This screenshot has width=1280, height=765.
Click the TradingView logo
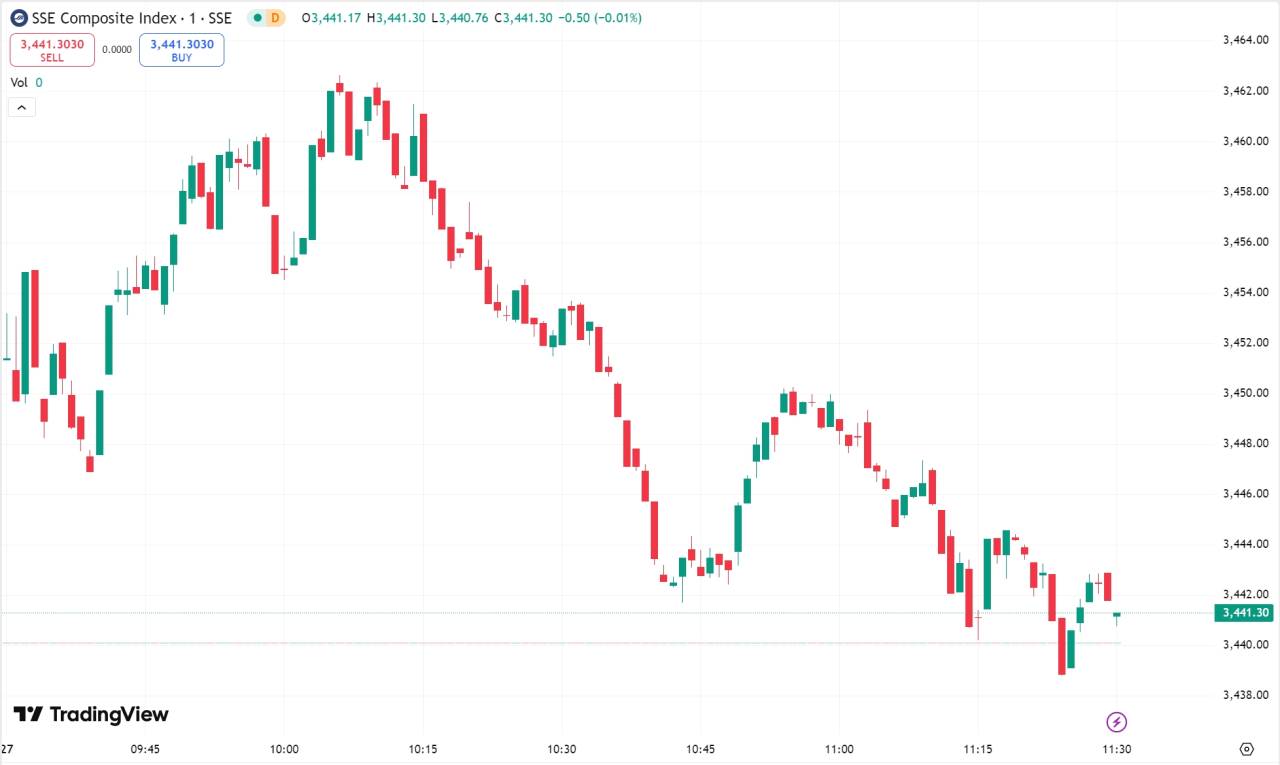click(91, 714)
